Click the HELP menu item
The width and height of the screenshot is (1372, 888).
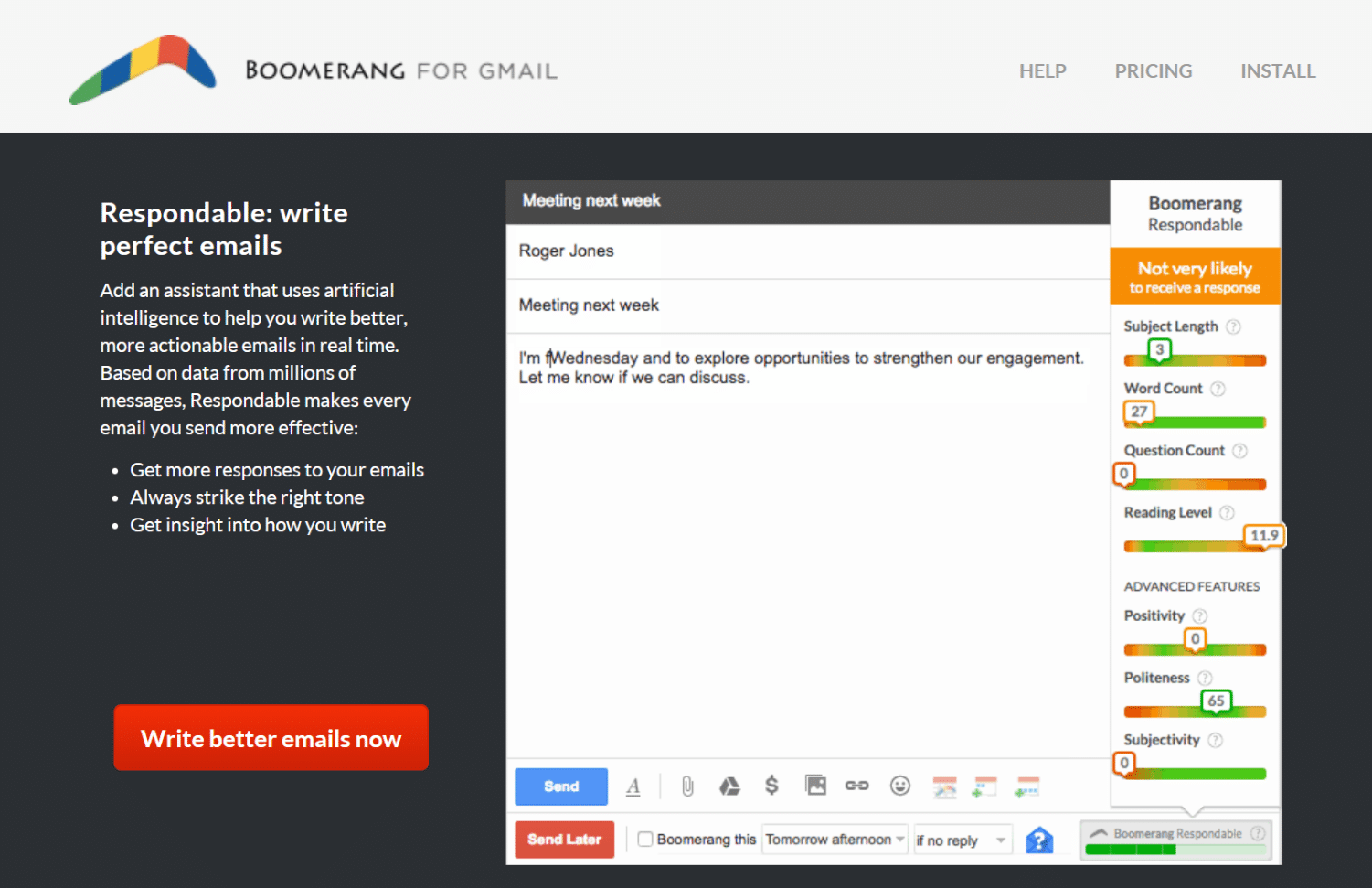click(1042, 70)
